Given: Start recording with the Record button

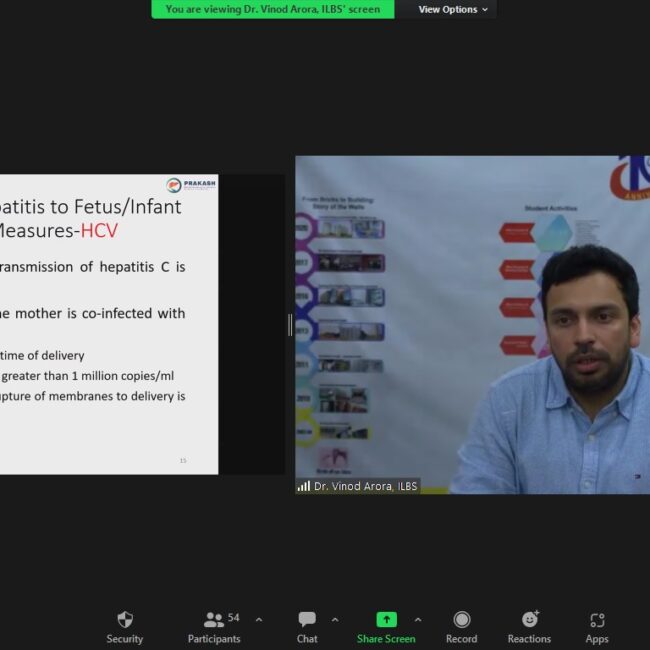Looking at the screenshot, I should coord(461,627).
